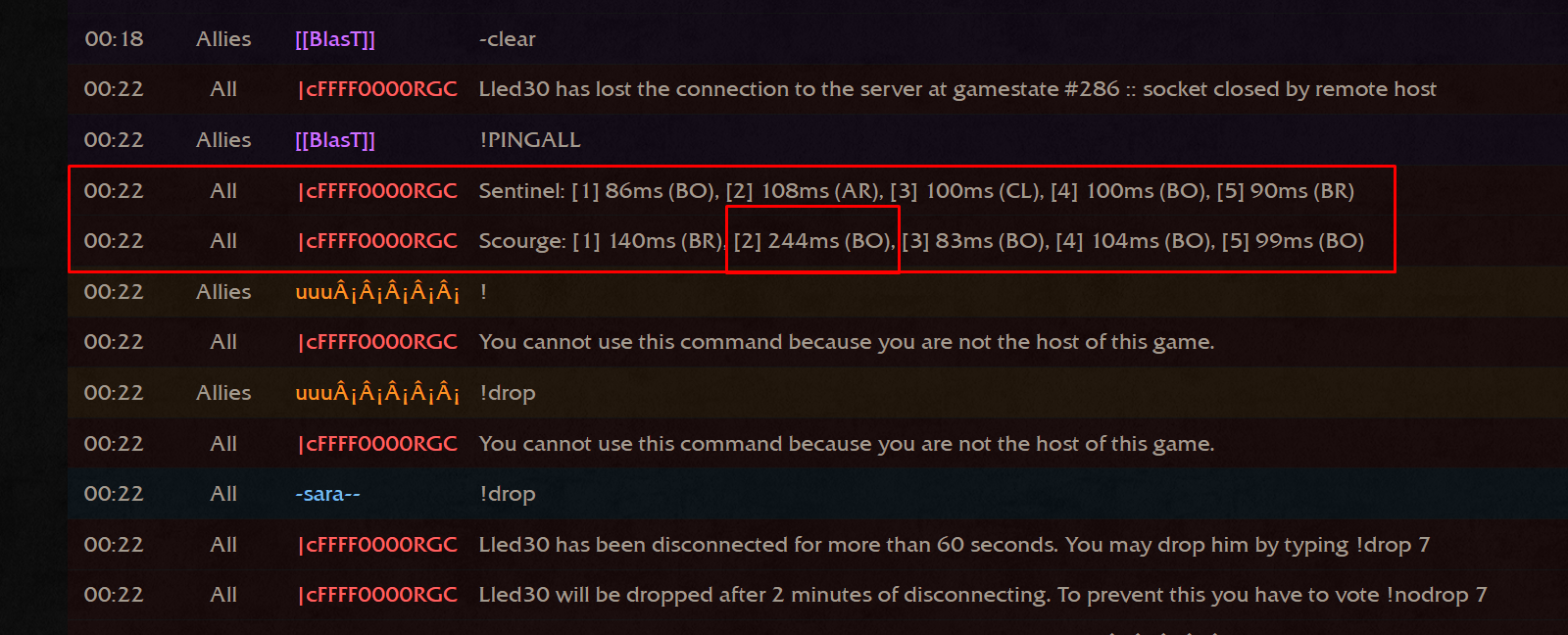Click the All channel label in the -sara-- row
The width and height of the screenshot is (1568, 635).
pos(223,494)
